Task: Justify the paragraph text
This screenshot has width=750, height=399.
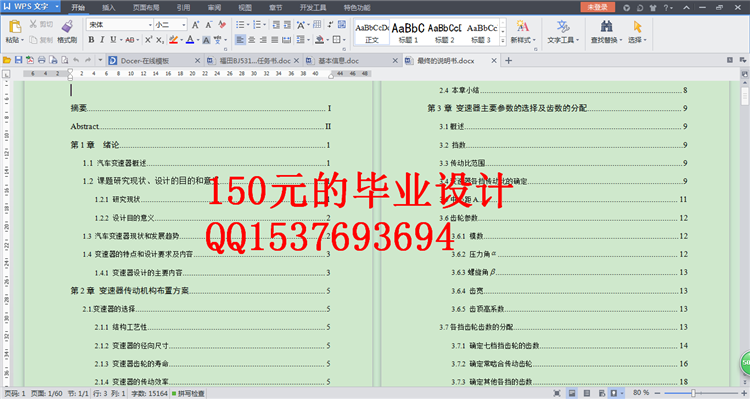Action: click(x=275, y=40)
